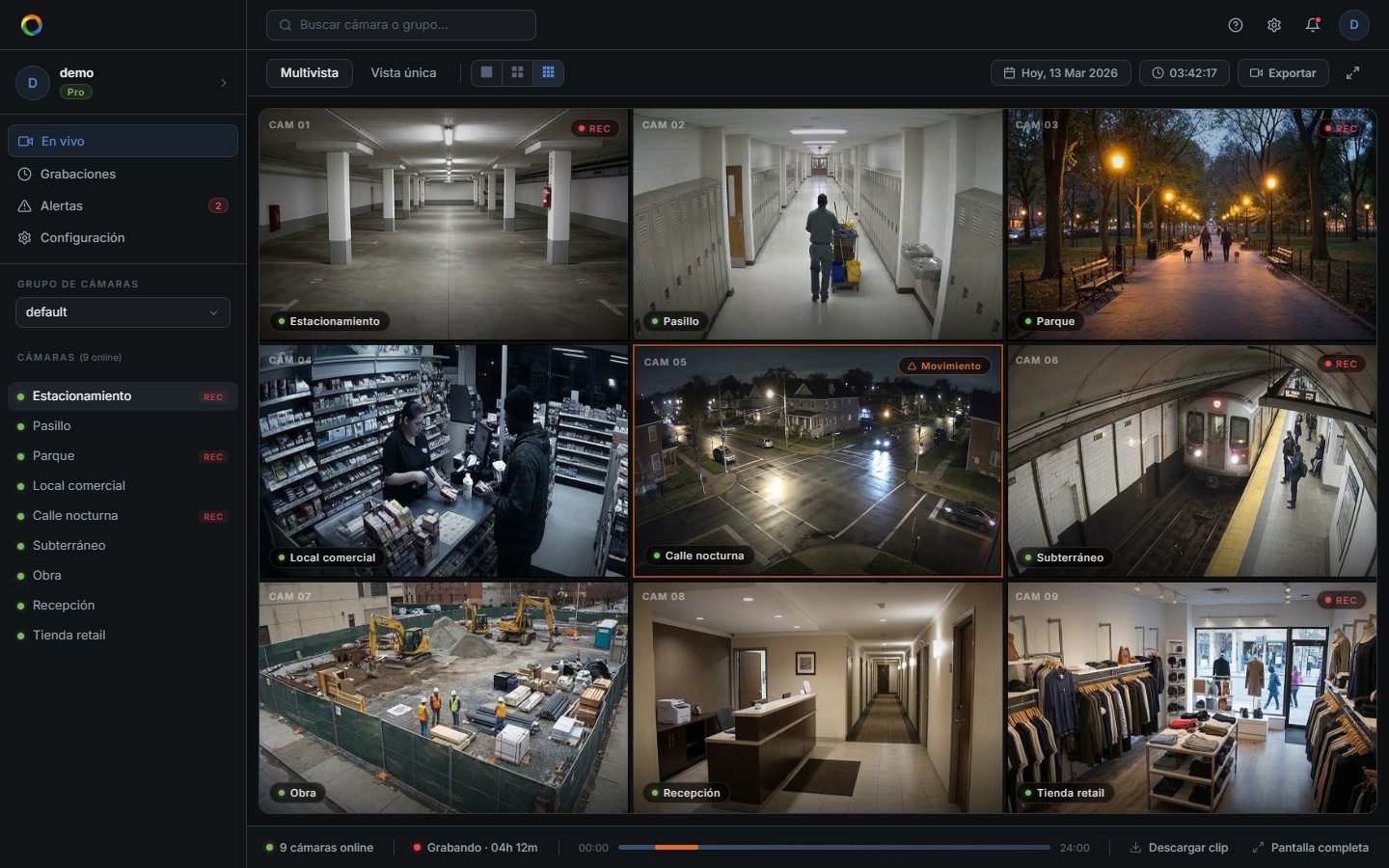Switch to single-pane grid layout icon
Screen dimensions: 1389x868
(486, 73)
